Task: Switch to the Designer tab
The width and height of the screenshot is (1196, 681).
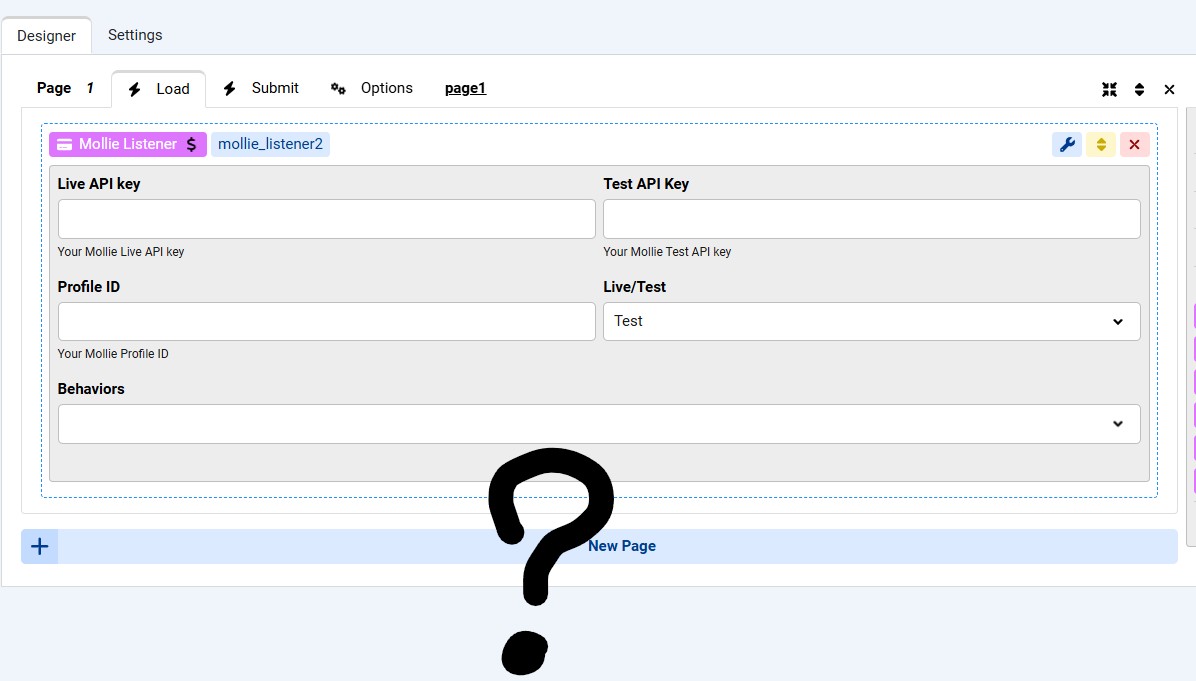Action: (x=46, y=36)
